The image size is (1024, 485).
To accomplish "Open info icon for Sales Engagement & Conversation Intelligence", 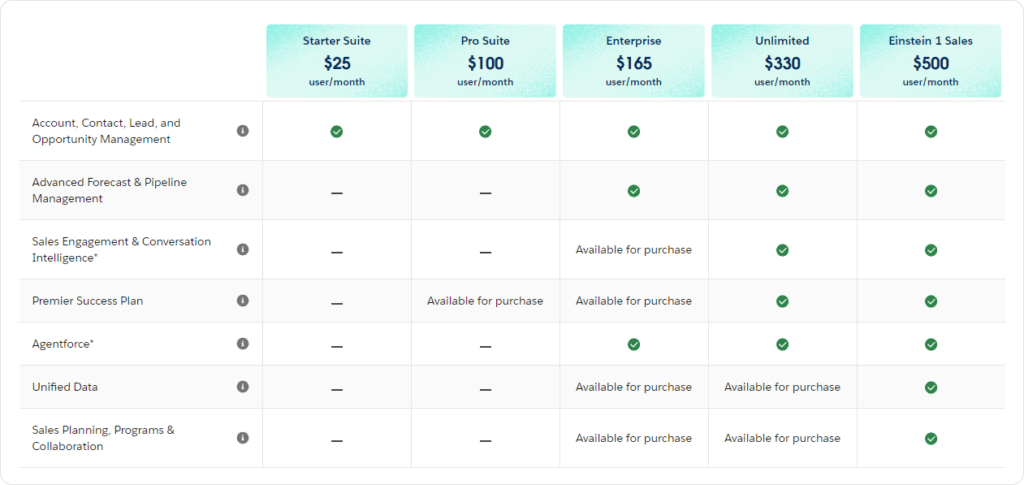I will 243,249.
